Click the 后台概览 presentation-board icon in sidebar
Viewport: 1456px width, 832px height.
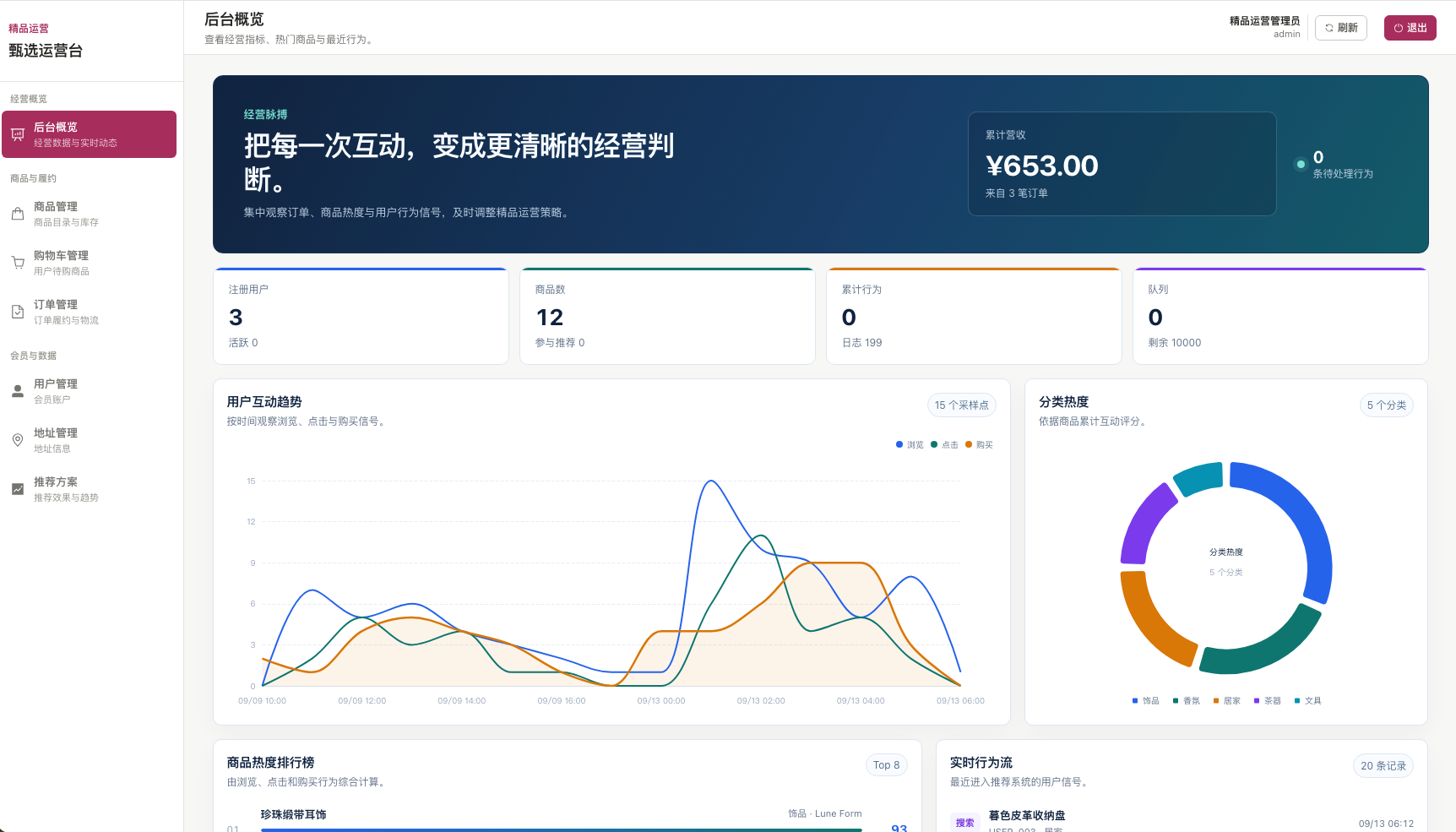(18, 134)
